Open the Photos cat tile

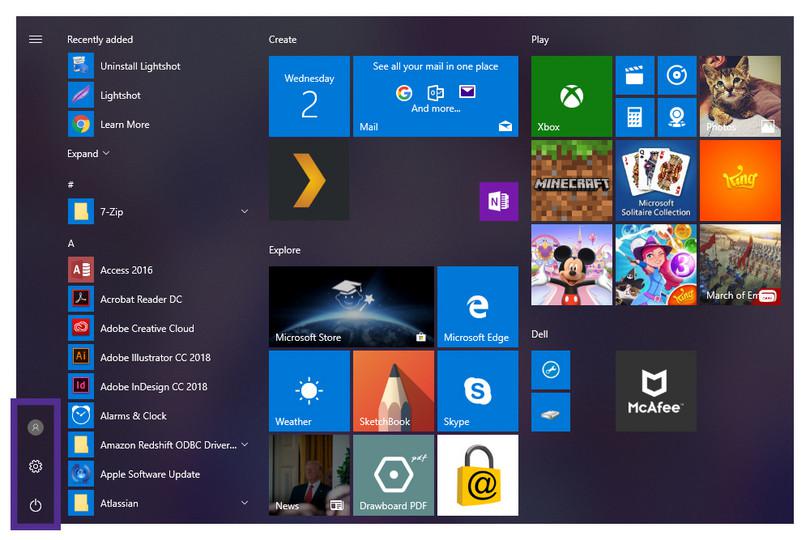coord(740,96)
